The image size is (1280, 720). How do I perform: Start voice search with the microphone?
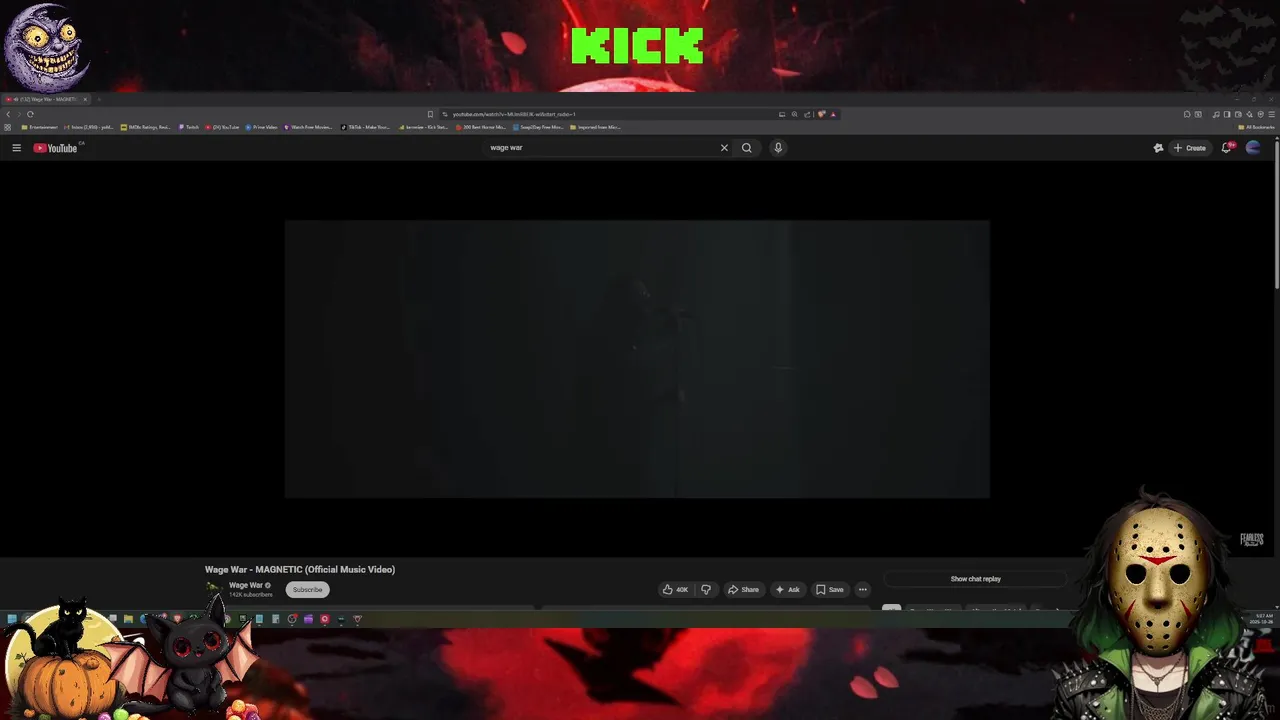coord(778,148)
